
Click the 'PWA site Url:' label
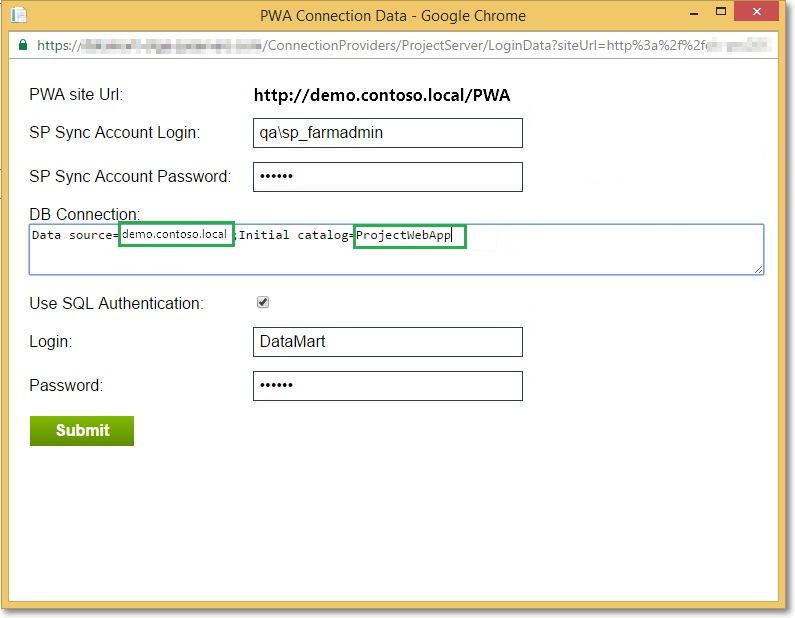point(76,94)
